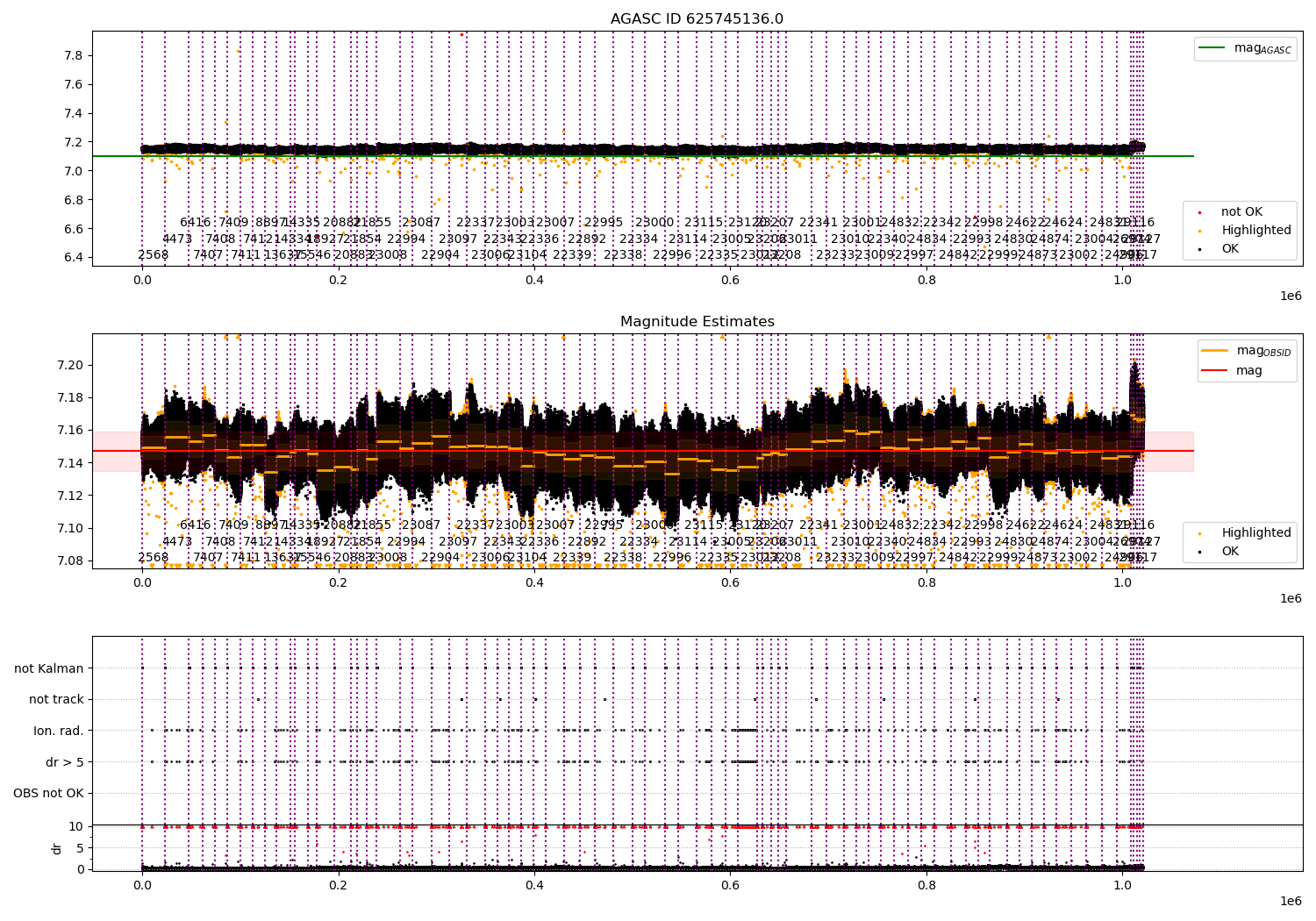Click the 'dr > 5' row label

point(65,762)
